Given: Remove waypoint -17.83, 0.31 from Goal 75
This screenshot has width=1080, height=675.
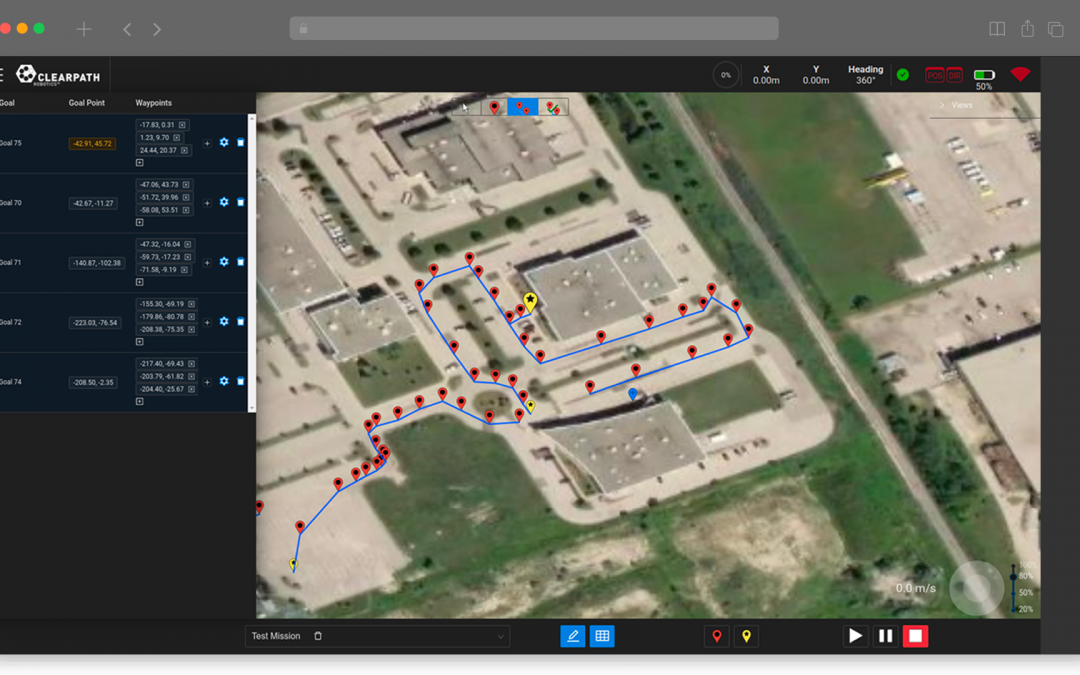Looking at the screenshot, I should 183,125.
